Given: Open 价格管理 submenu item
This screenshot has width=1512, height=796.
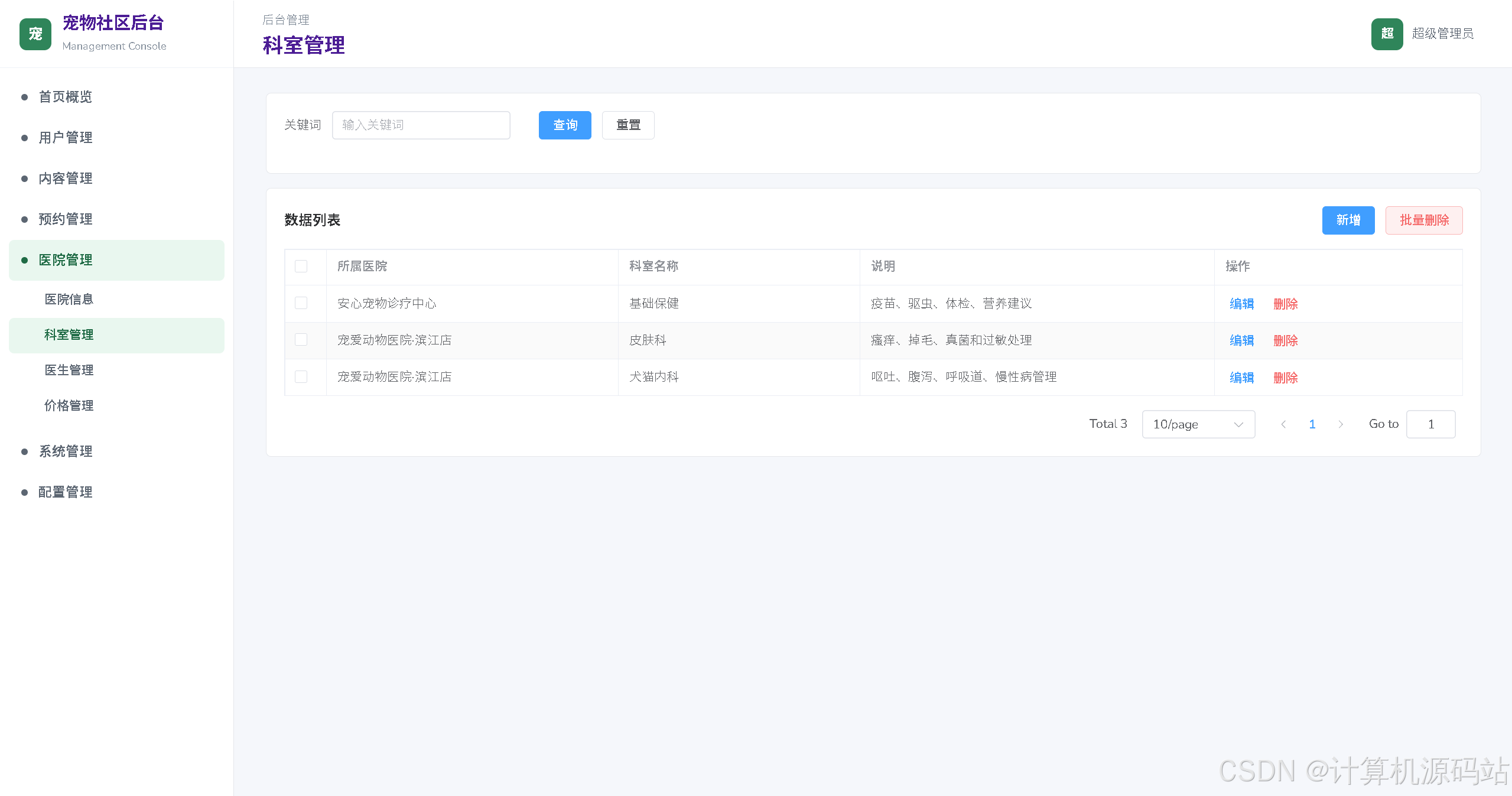Looking at the screenshot, I should coord(116,406).
